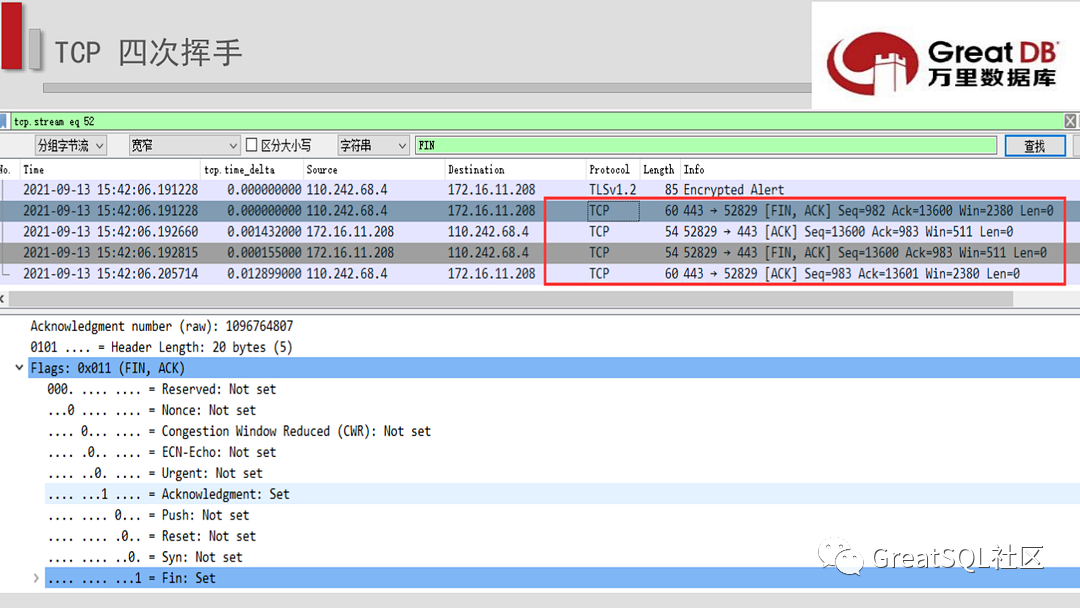
Task: Select the ACK packet with Seq=13600 Ack=983 Win=511
Action: tap(540, 231)
